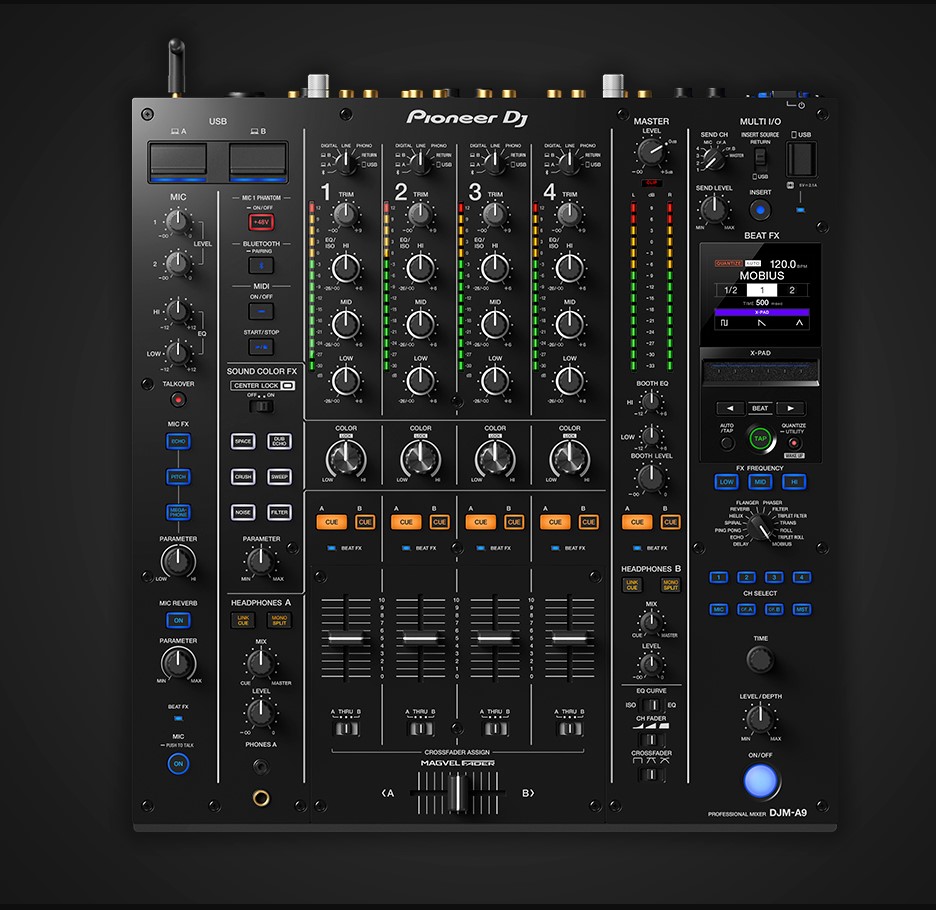This screenshot has height=910, width=936.
Task: Enable the PITCH mic FX button
Action: (x=178, y=476)
